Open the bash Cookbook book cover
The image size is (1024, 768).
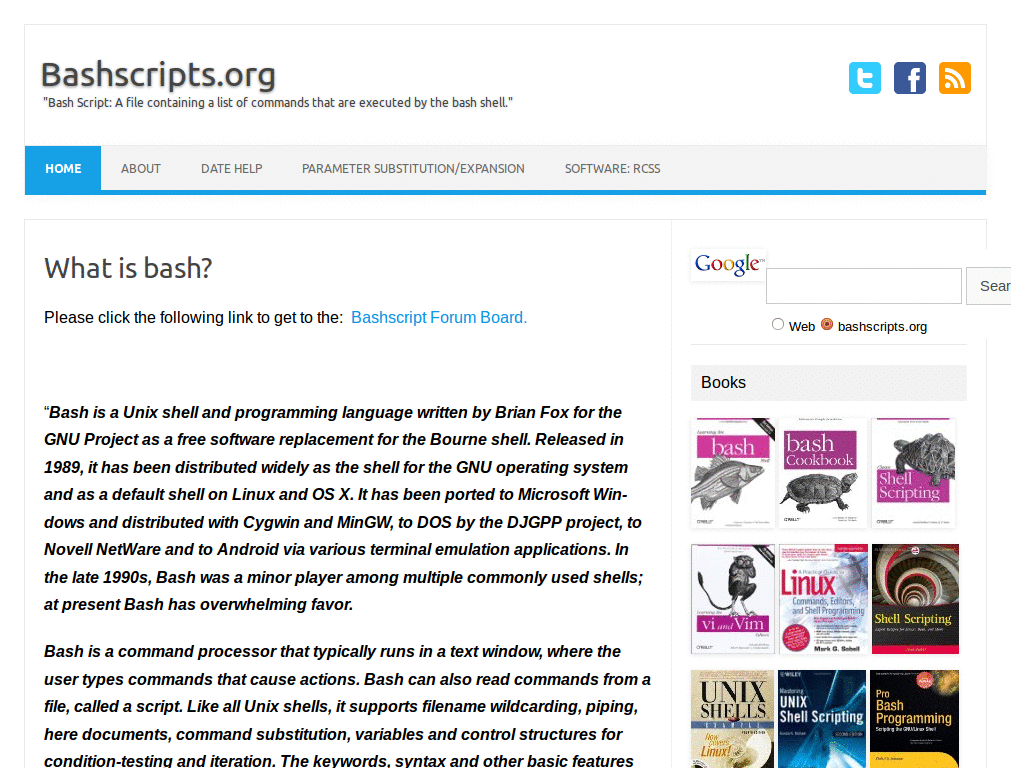coord(823,473)
